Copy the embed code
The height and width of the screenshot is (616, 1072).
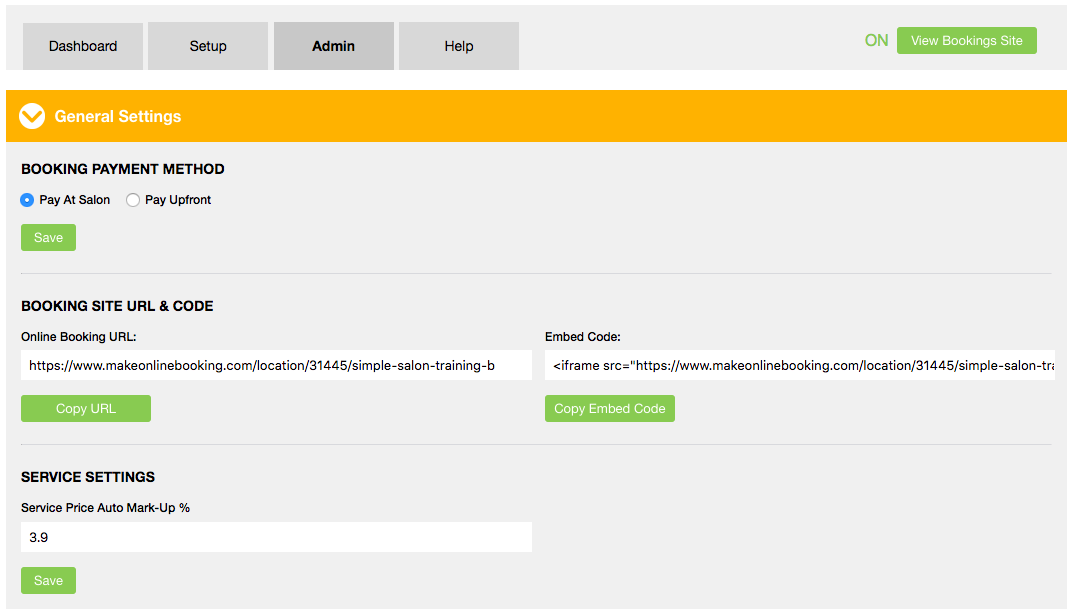[610, 408]
